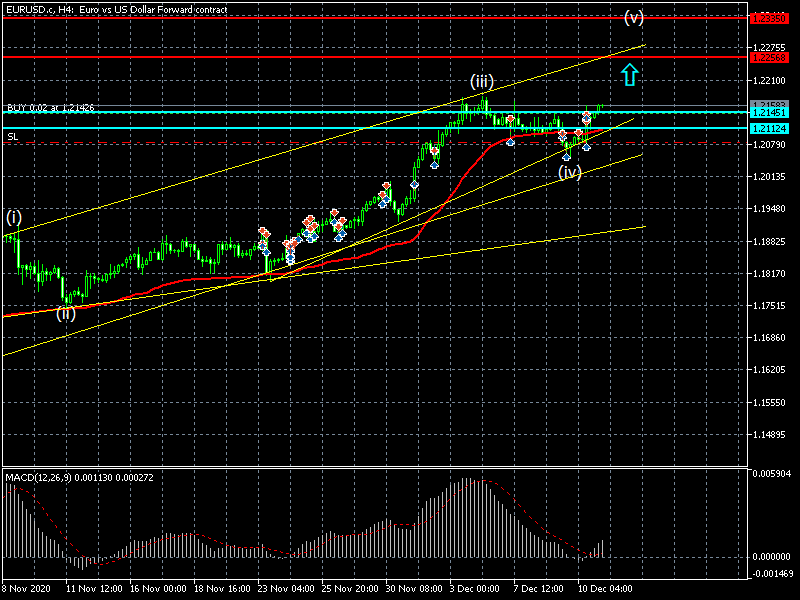Click the 1.22100 price axis level
Viewport: 800px width, 600px height.
click(x=768, y=81)
